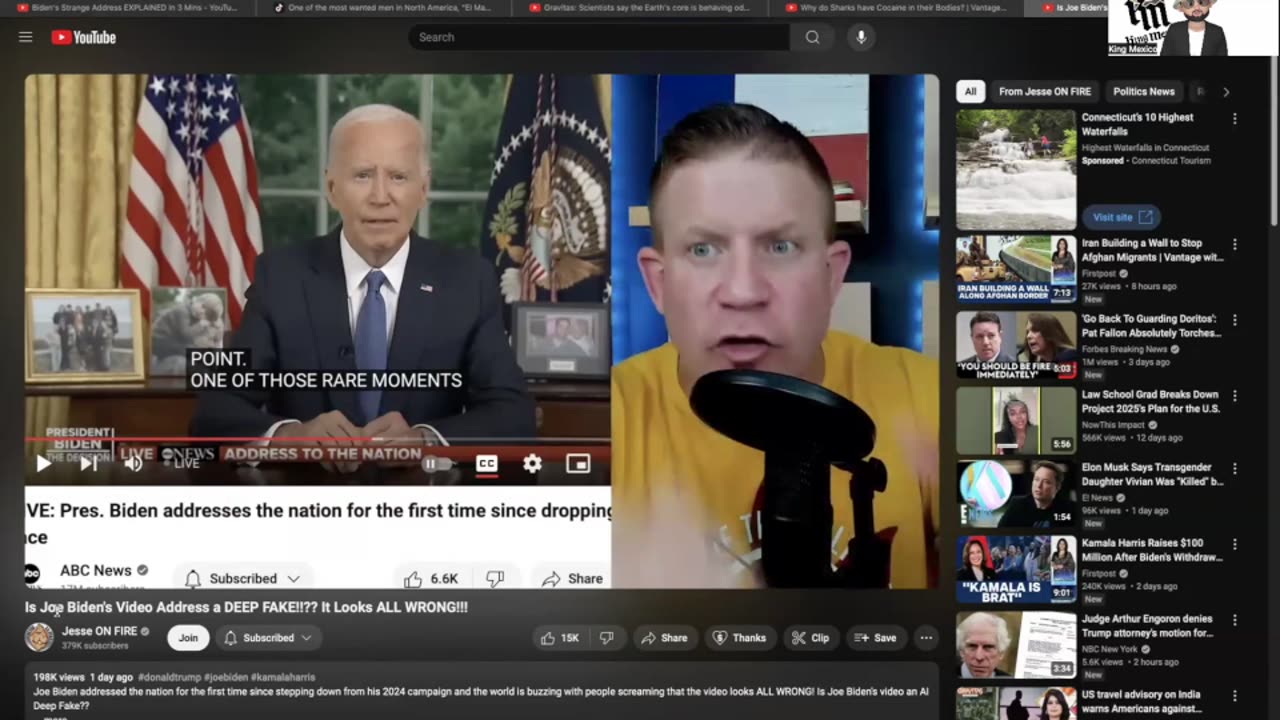Mute the video using speaker icon

pos(133,463)
